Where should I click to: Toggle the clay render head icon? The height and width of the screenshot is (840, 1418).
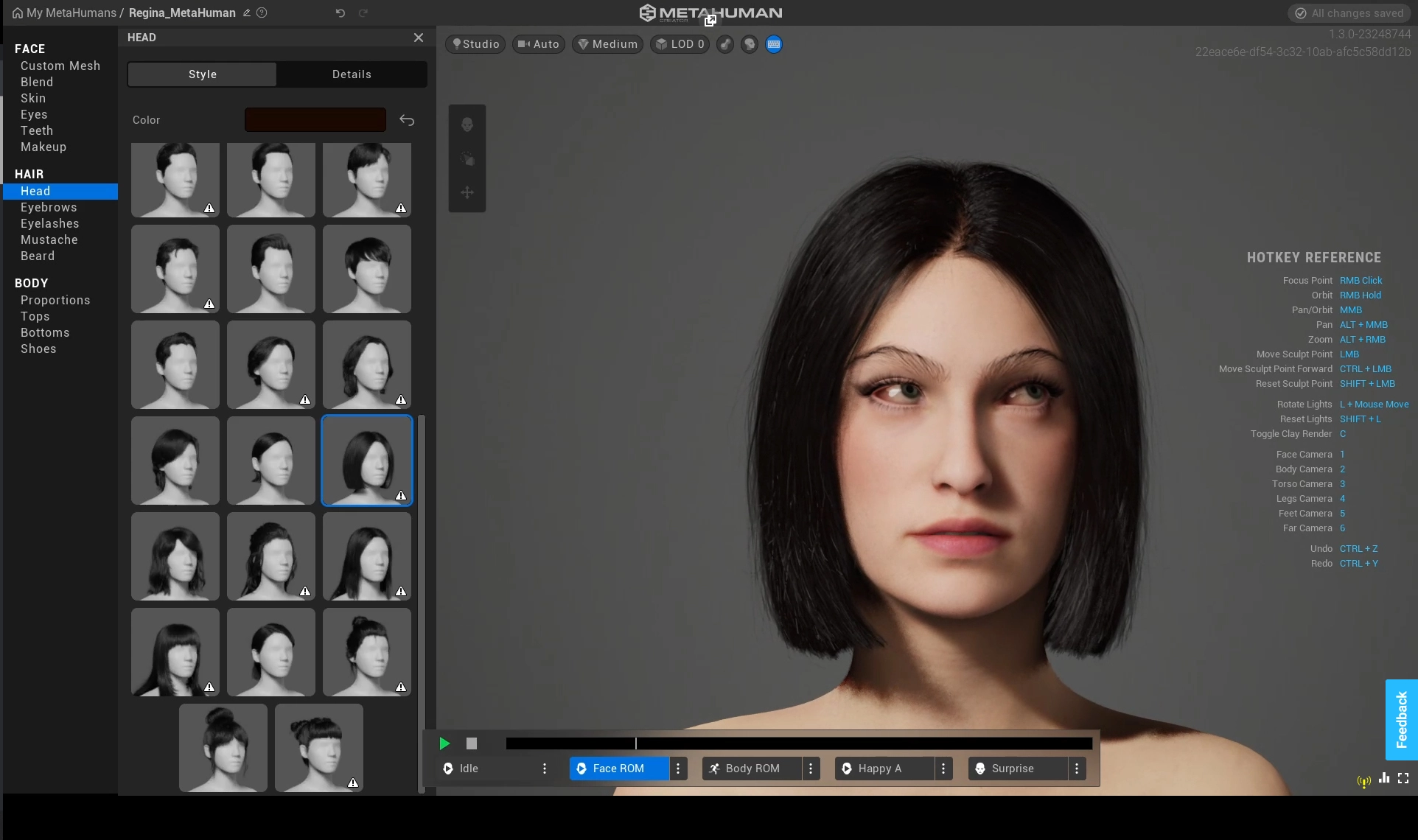click(x=750, y=44)
